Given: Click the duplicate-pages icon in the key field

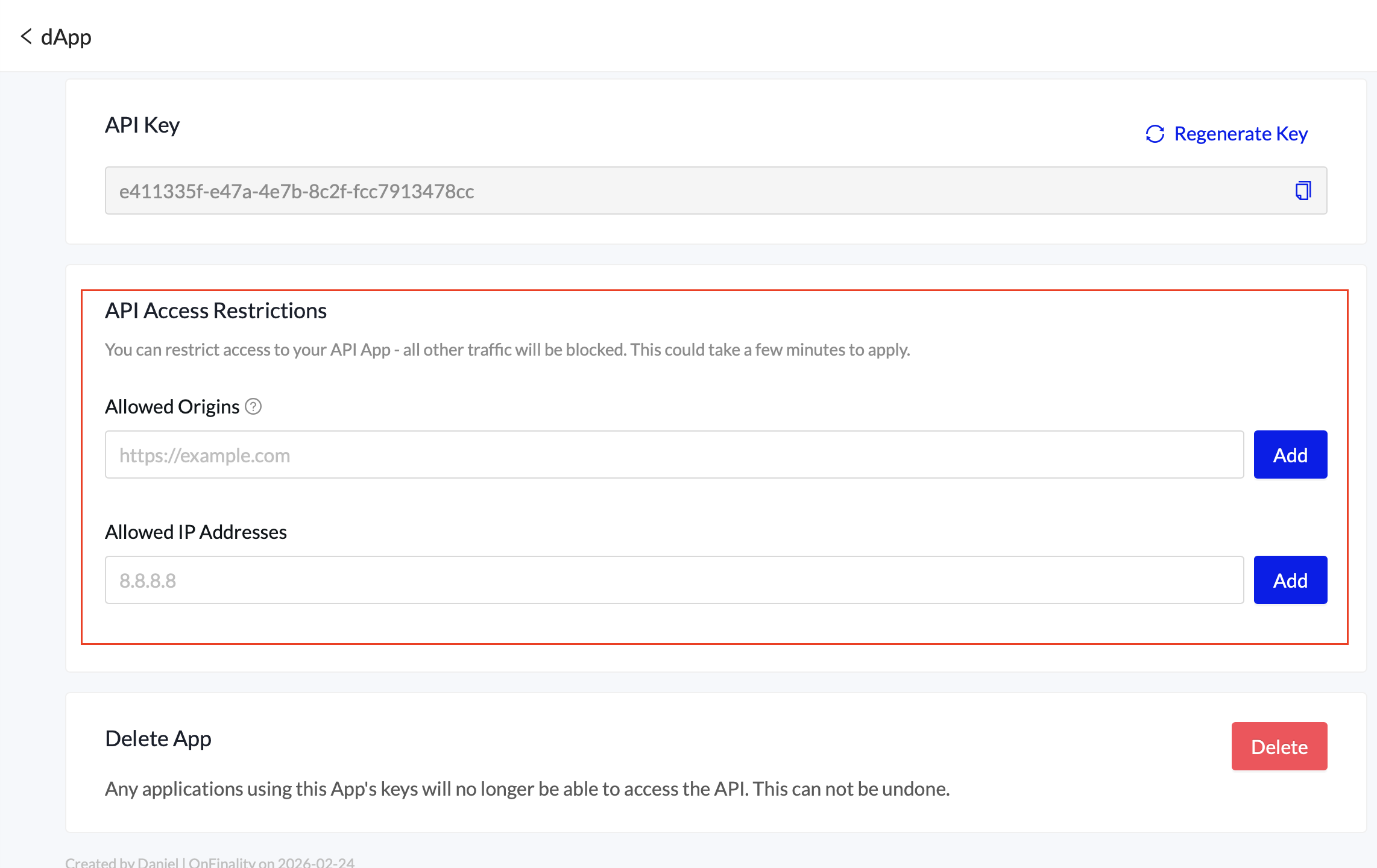Looking at the screenshot, I should [x=1302, y=190].
